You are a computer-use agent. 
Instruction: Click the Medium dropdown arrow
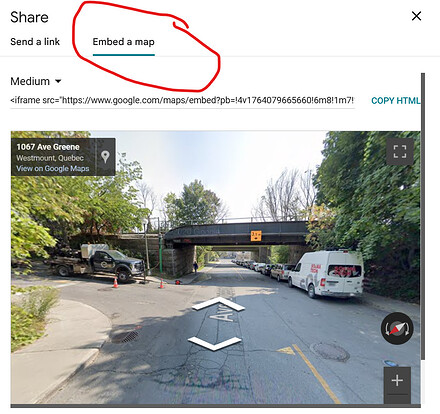click(58, 81)
